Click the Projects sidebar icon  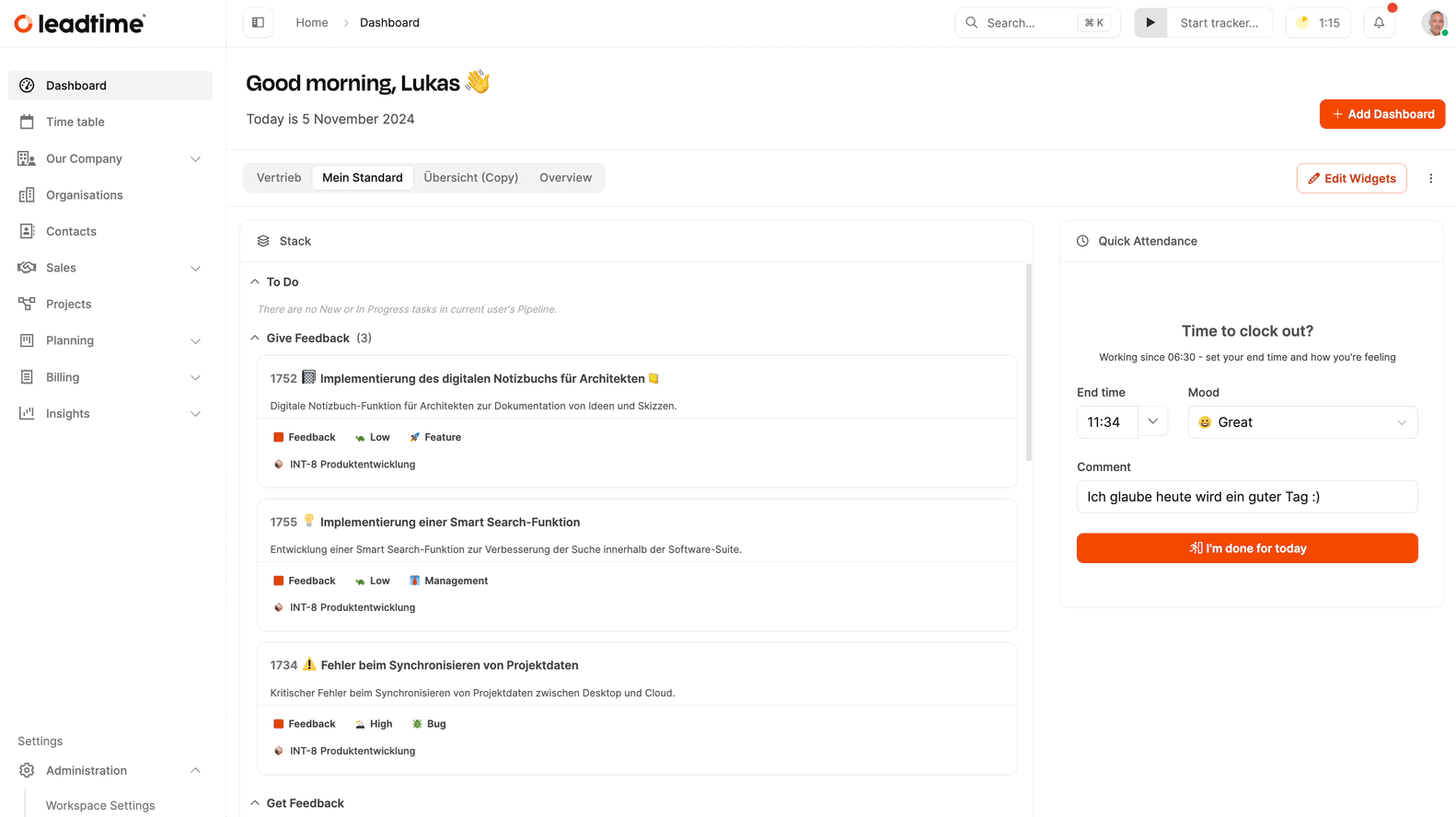point(27,305)
